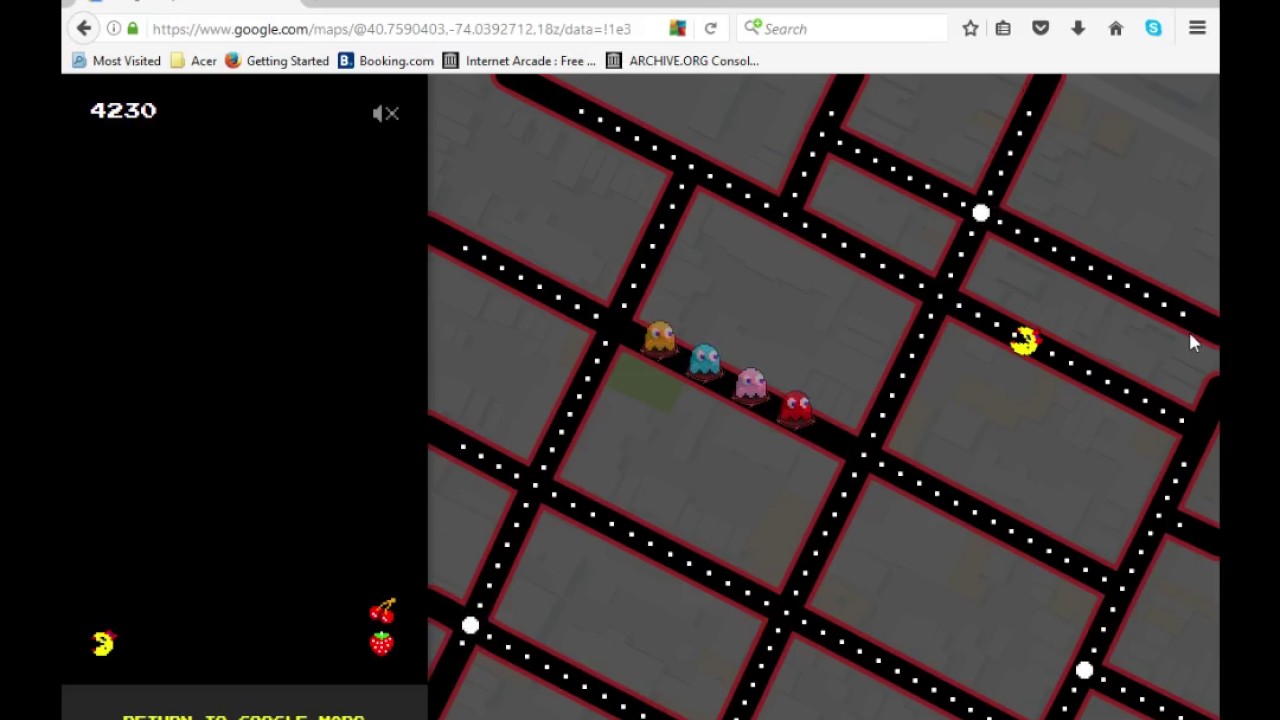Image resolution: width=1280 pixels, height=720 pixels.
Task: Open the Acer bookmark folder
Action: [x=193, y=61]
